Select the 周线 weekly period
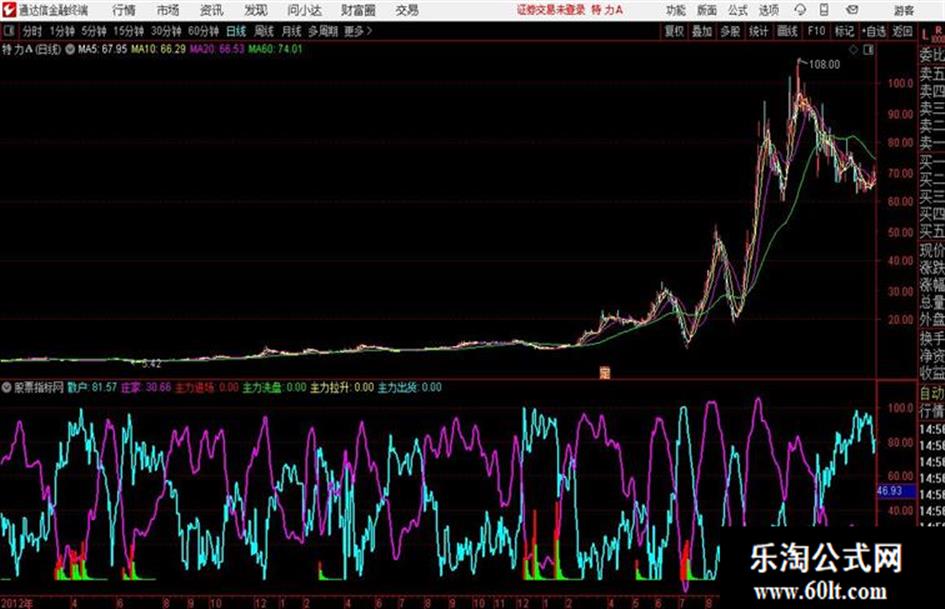 (x=264, y=31)
